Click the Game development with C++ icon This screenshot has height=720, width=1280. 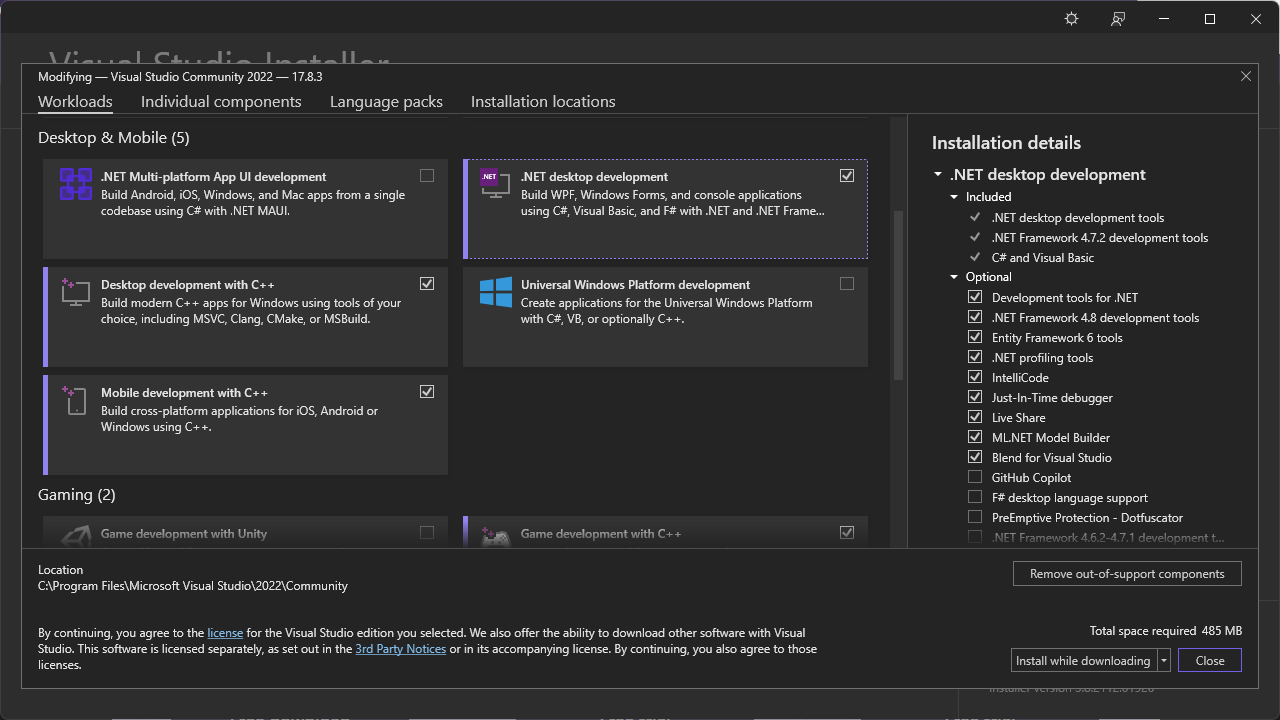pos(494,537)
